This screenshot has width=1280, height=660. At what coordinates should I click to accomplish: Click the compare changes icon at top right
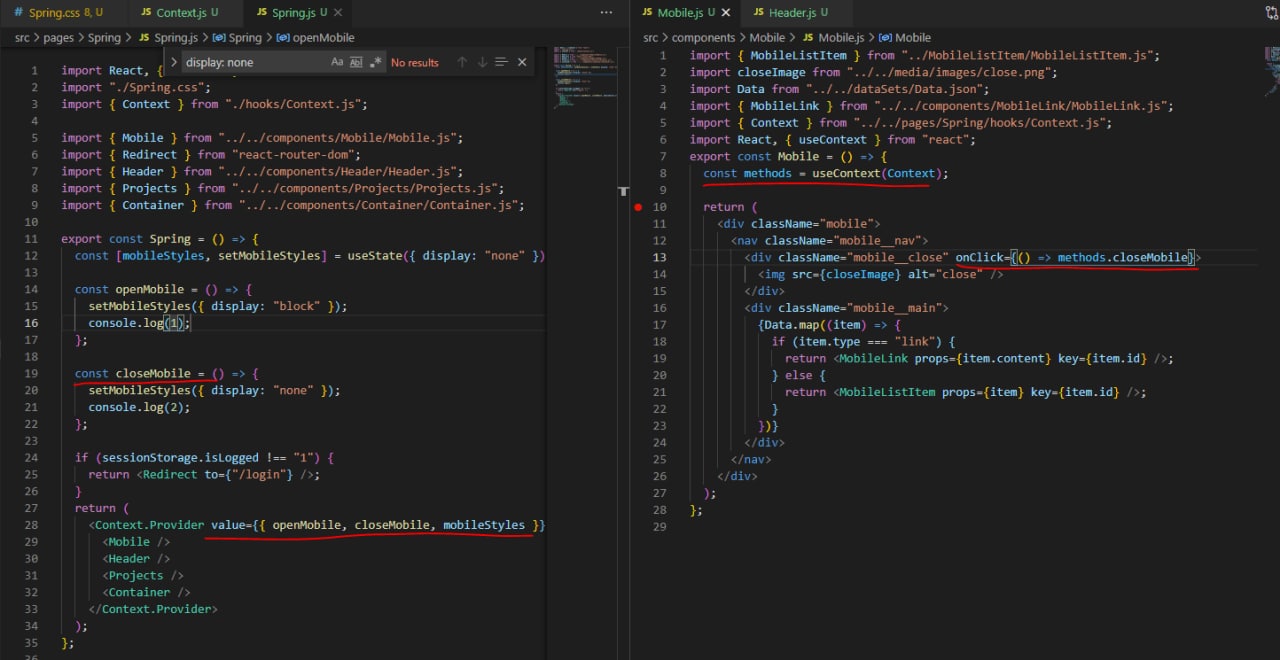(1270, 12)
